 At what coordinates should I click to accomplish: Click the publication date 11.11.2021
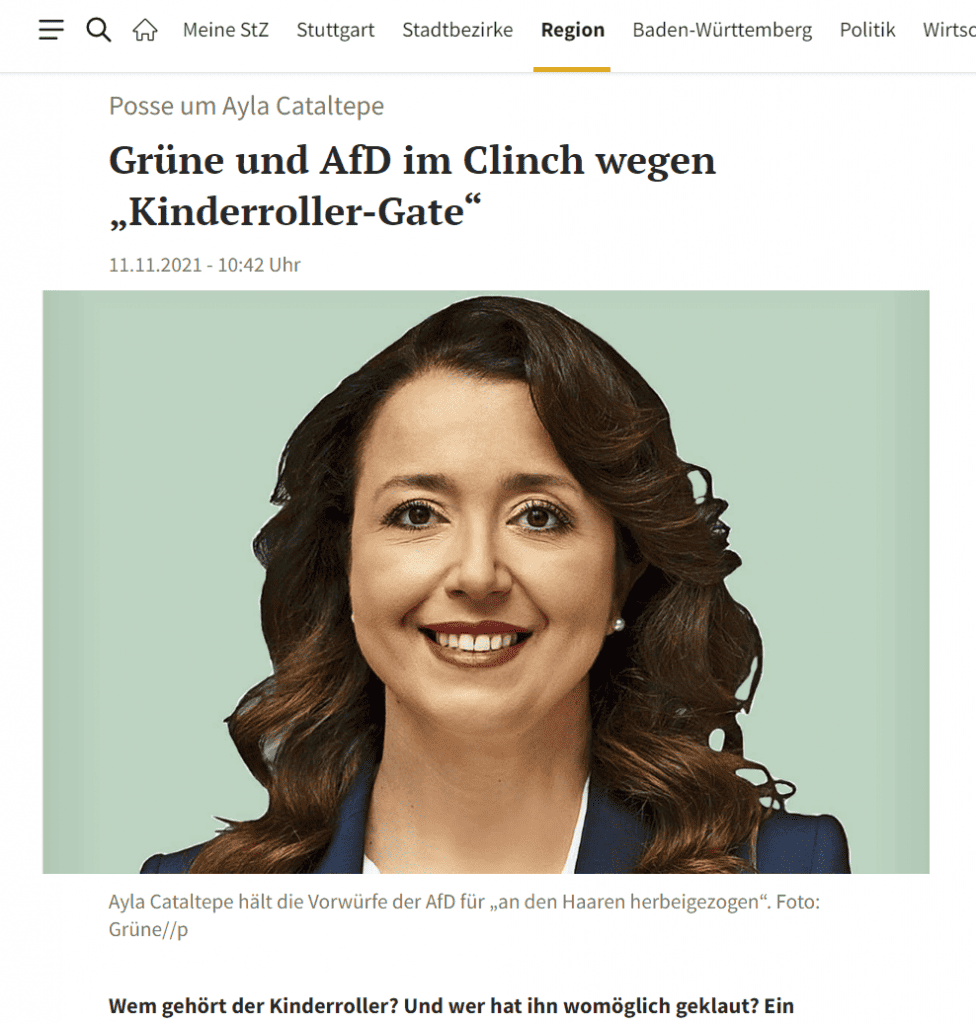pyautogui.click(x=155, y=265)
